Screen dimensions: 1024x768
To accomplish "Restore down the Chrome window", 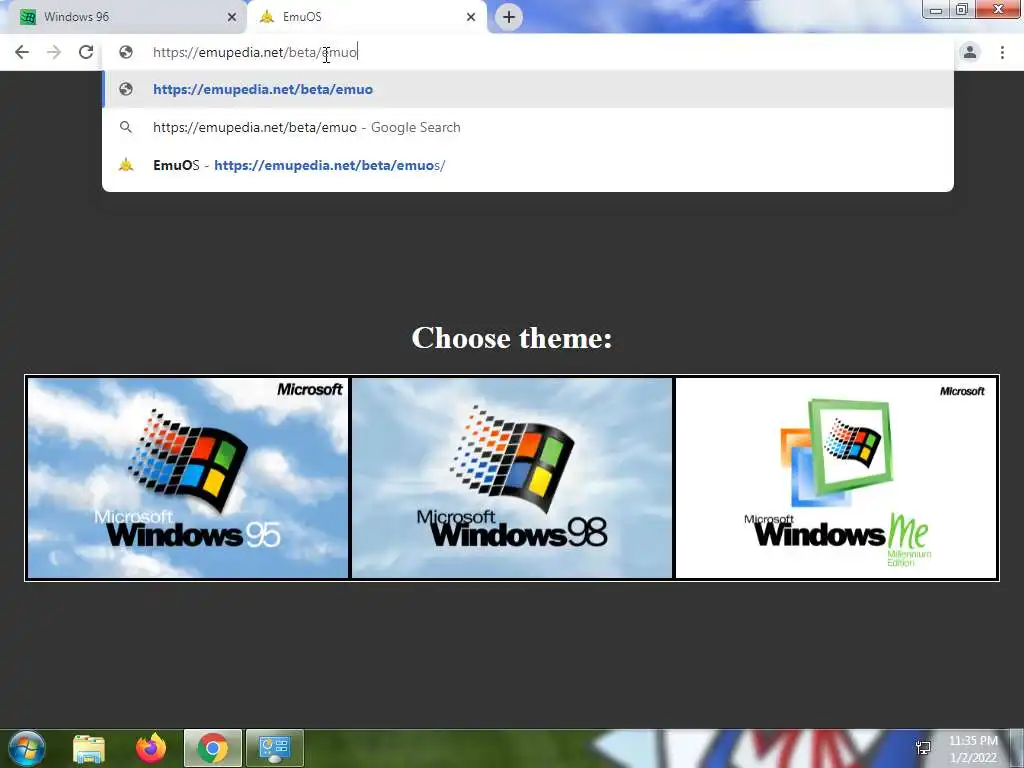I will click(x=962, y=9).
